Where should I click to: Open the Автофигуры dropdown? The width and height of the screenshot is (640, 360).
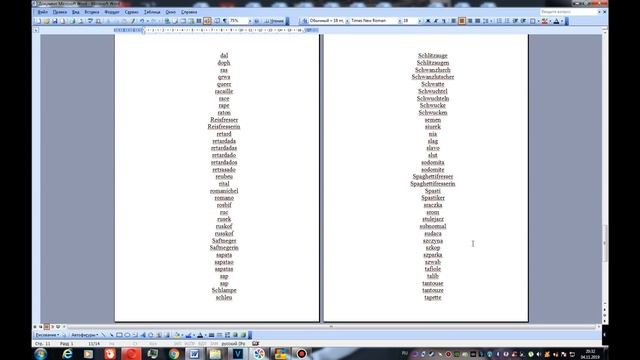coord(85,335)
